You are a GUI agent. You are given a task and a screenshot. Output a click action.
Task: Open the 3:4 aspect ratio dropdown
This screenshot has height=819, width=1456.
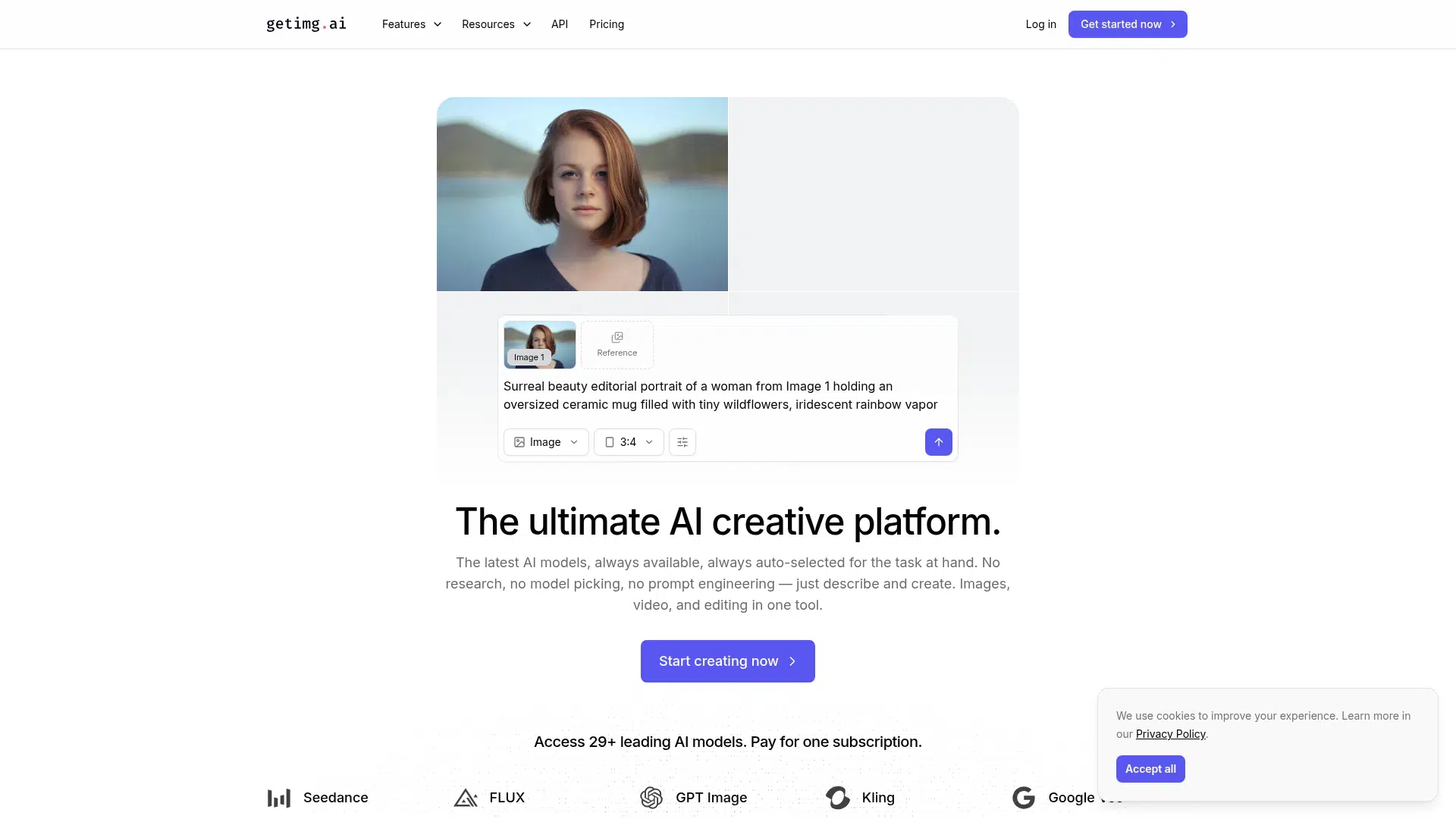click(x=629, y=442)
